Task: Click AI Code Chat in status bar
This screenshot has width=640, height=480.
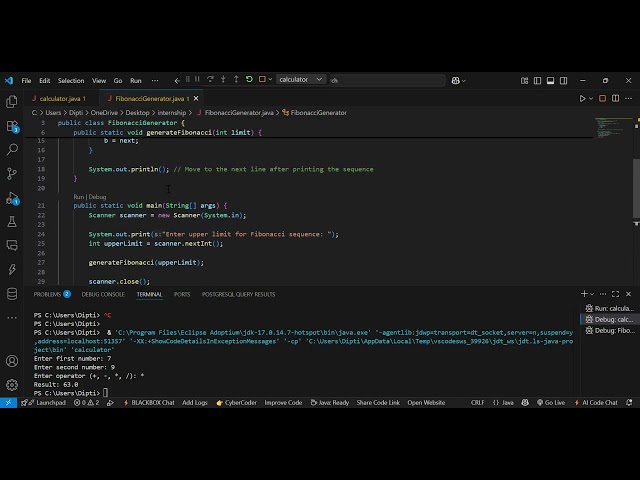Action: (x=596, y=402)
